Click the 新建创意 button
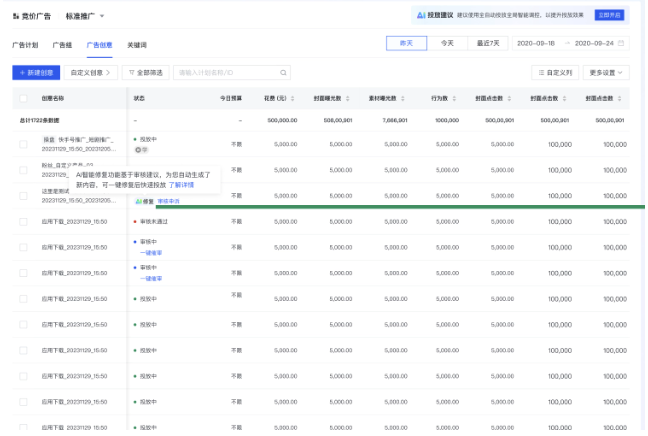Image resolution: width=648 pixels, height=436 pixels. click(36, 73)
